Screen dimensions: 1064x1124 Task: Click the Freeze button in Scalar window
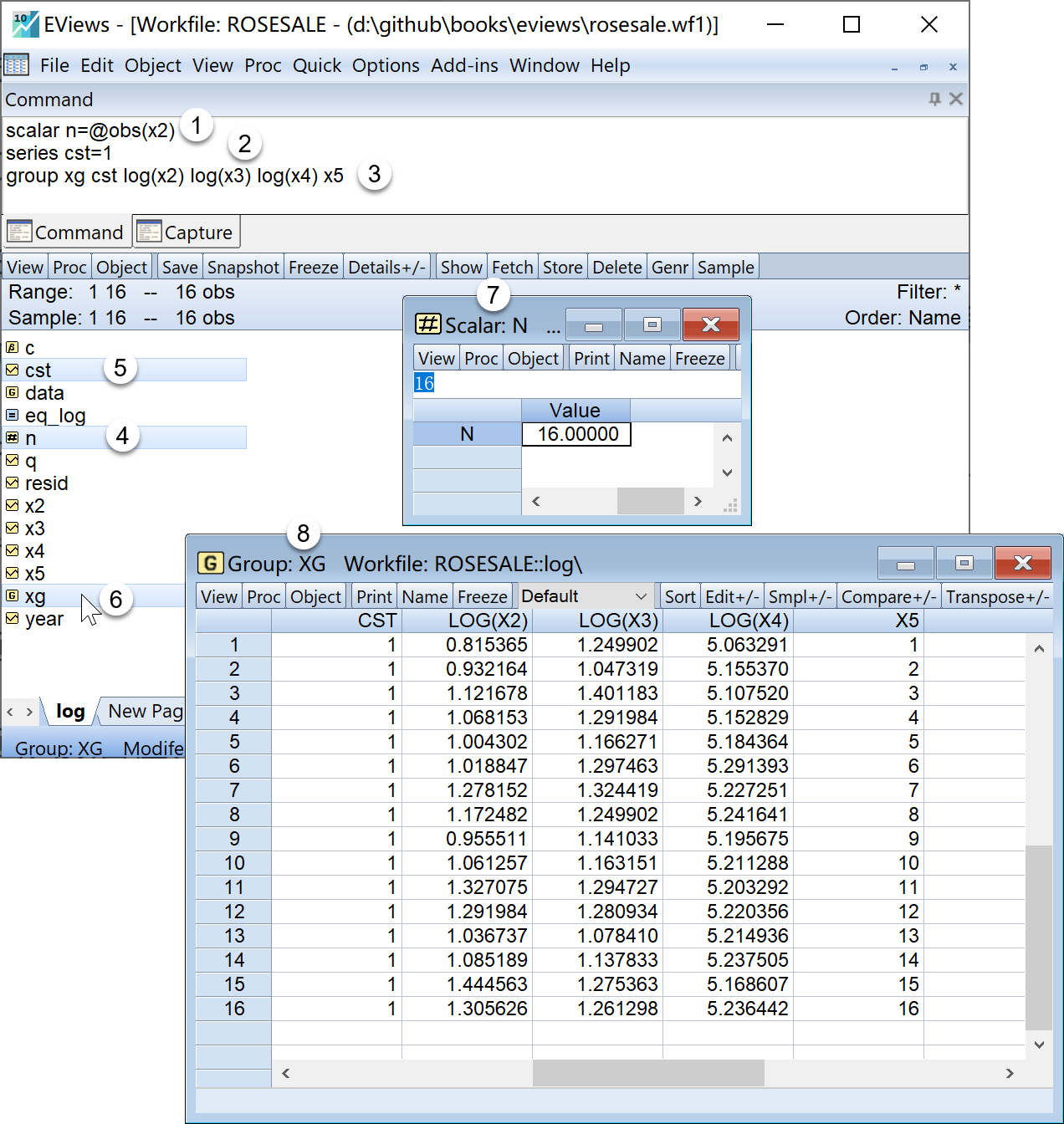[x=699, y=359]
